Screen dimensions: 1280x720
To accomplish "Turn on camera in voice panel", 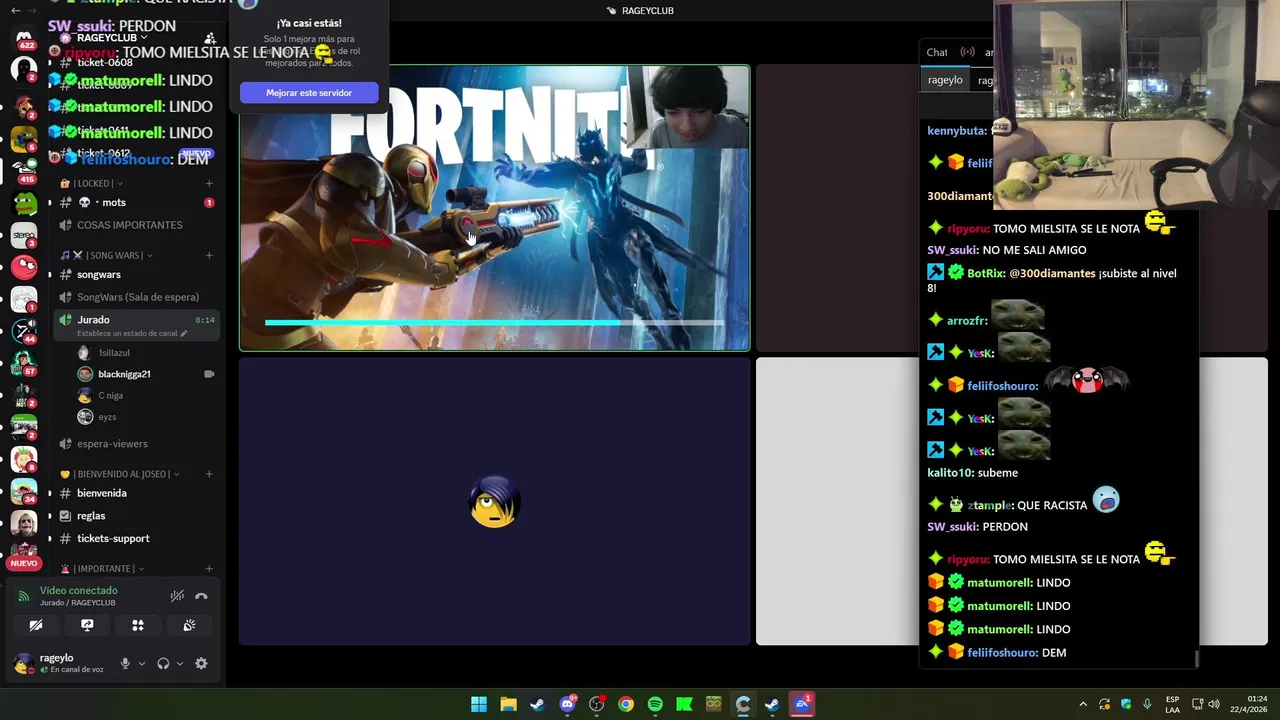I will tap(36, 625).
